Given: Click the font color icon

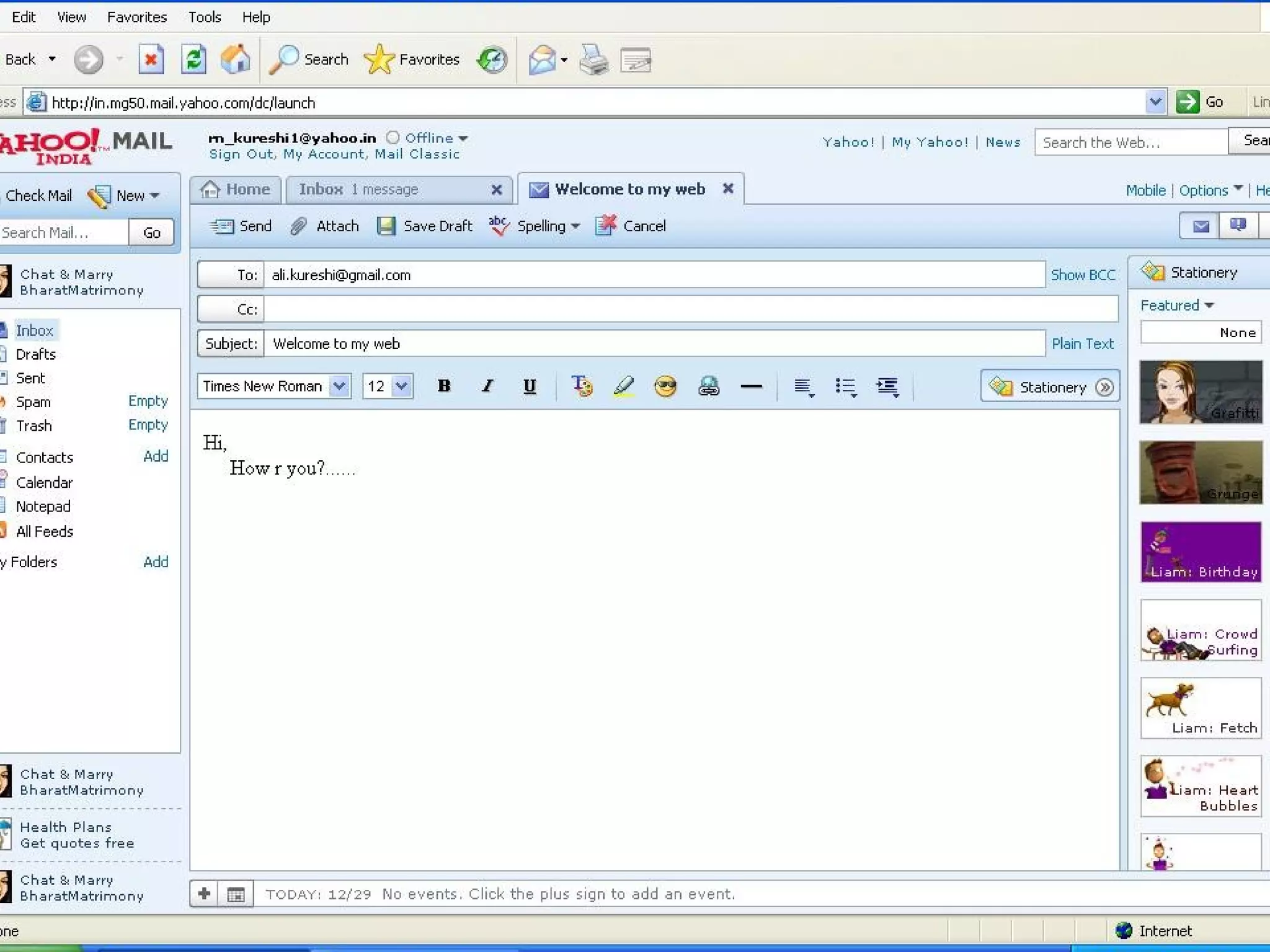Looking at the screenshot, I should [x=582, y=386].
